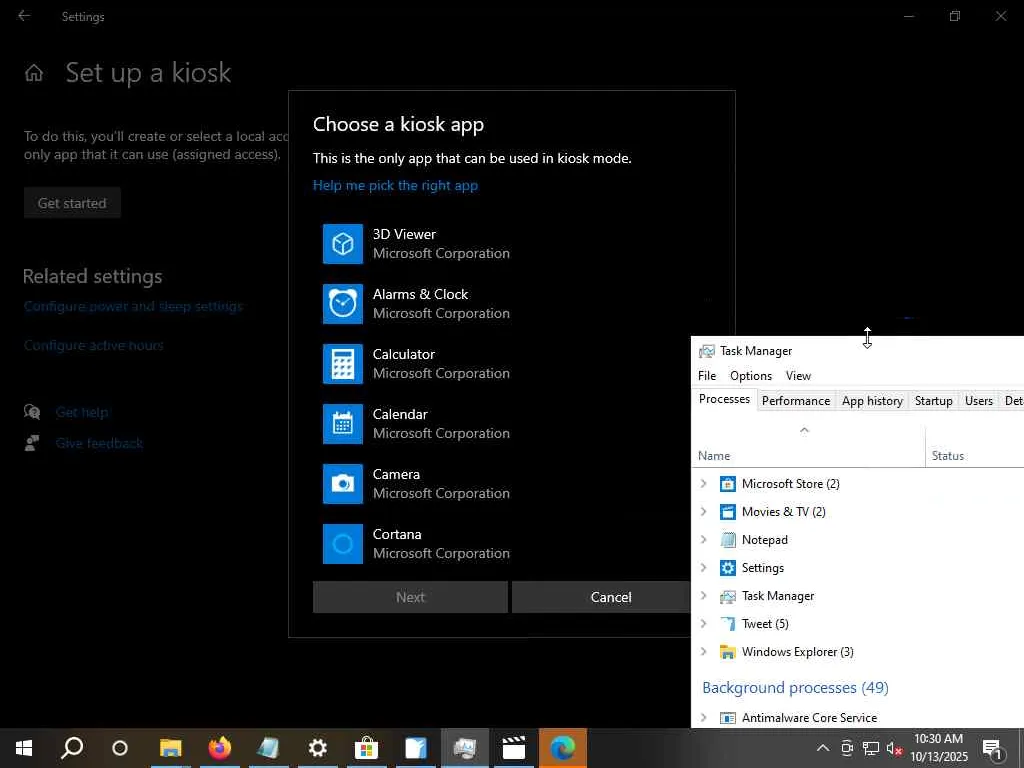The image size is (1024, 768).
Task: Select the Alarms & Clock app icon
Action: point(342,304)
